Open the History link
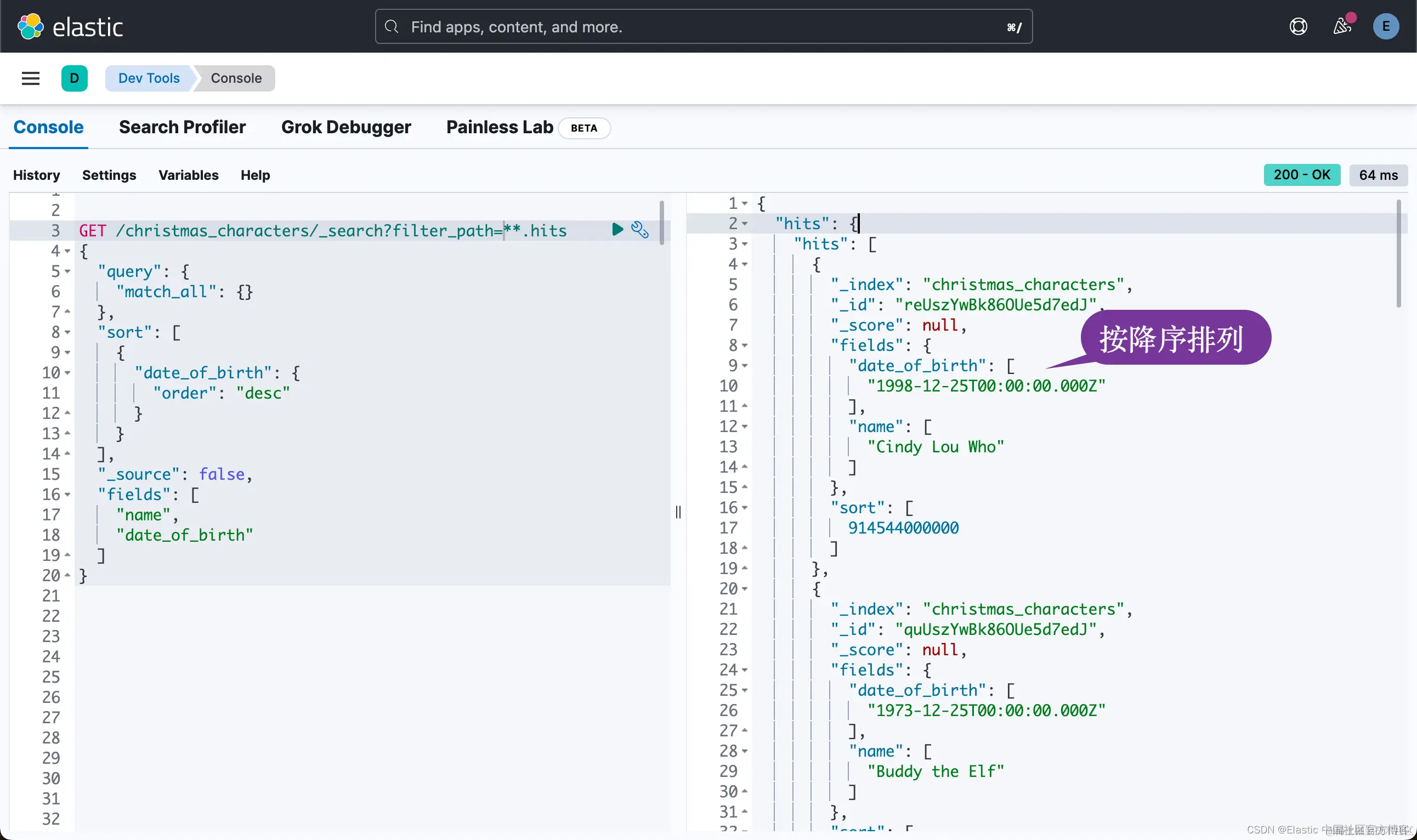This screenshot has height=840, width=1417. [x=36, y=175]
